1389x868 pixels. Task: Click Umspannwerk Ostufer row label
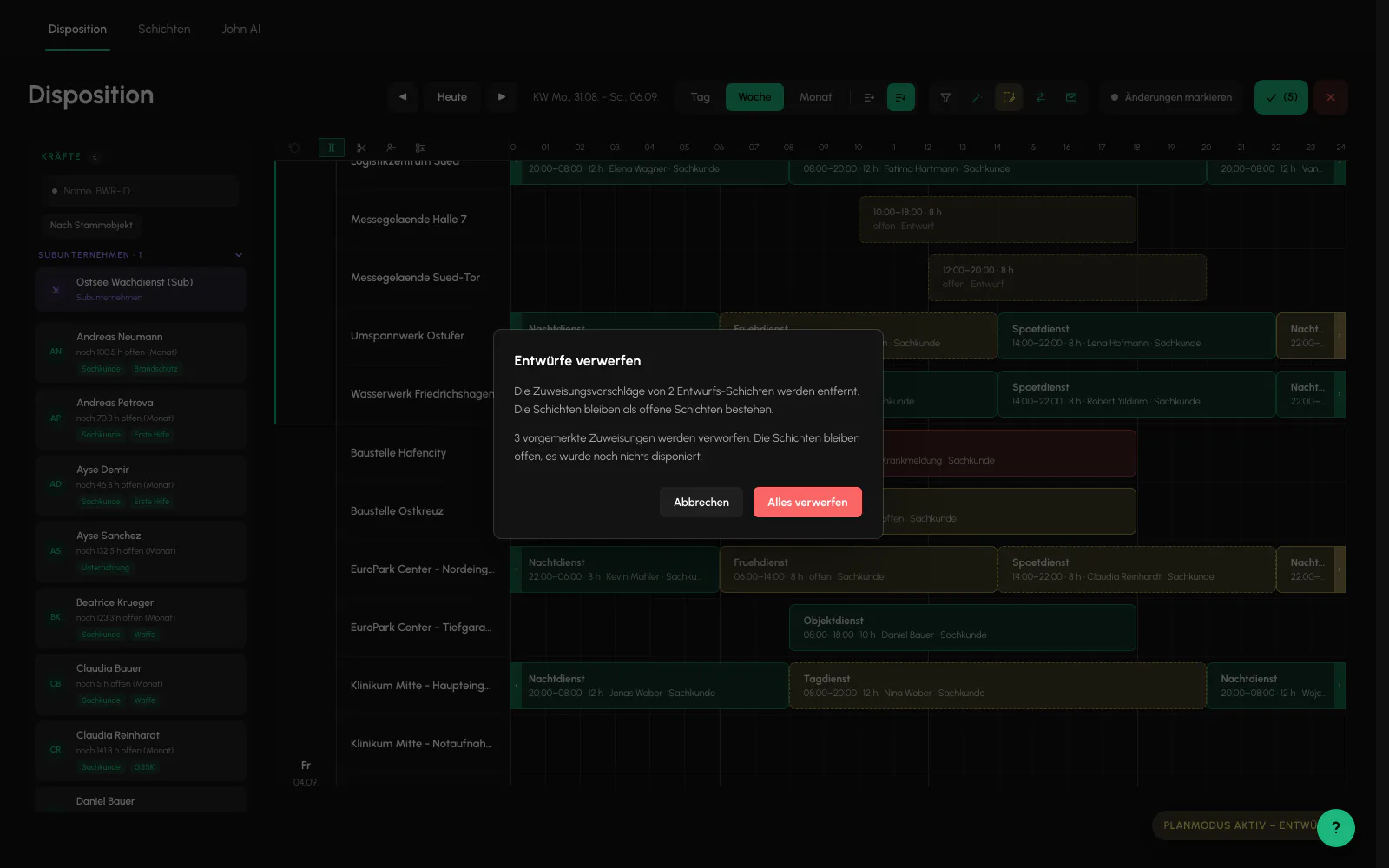407,336
